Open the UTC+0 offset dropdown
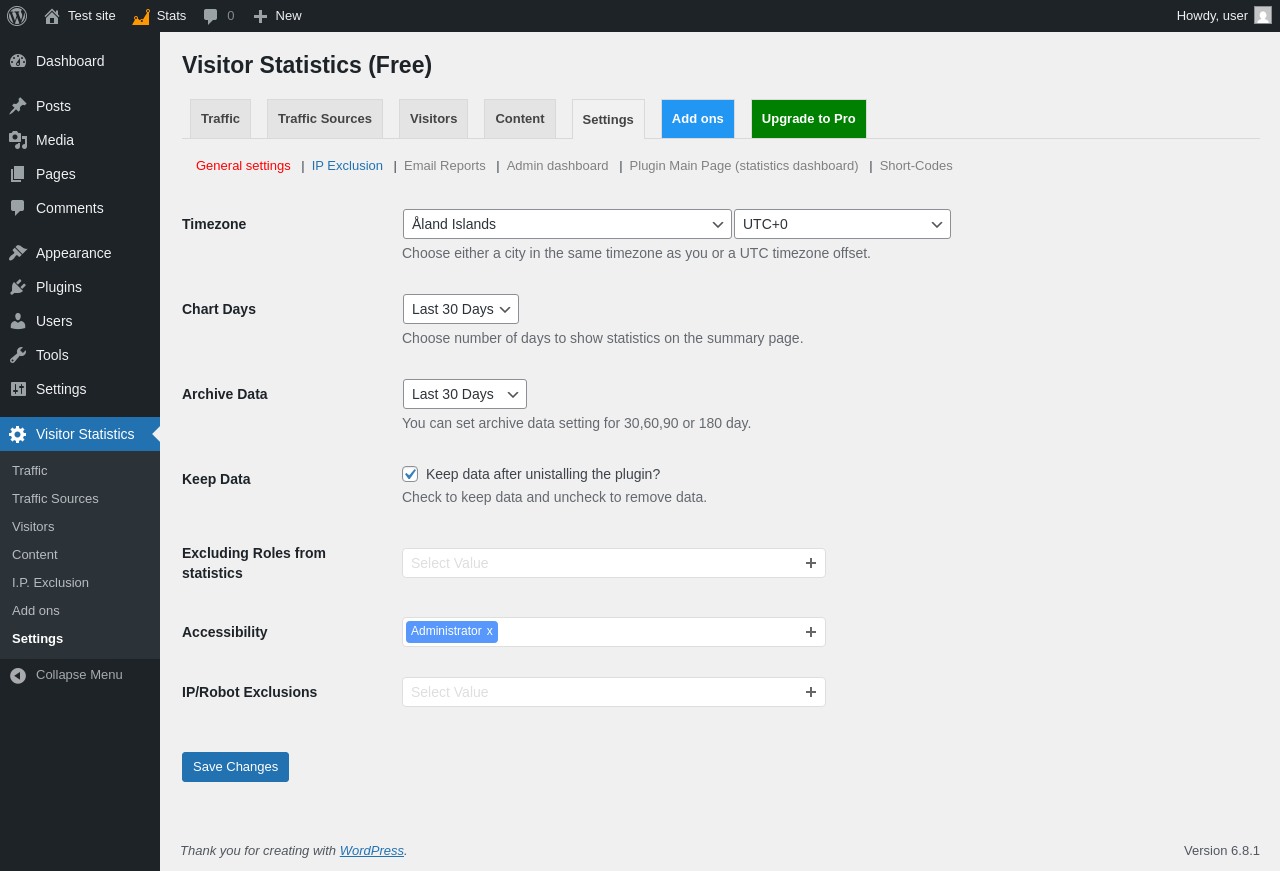This screenshot has height=871, width=1280. pyautogui.click(x=842, y=224)
